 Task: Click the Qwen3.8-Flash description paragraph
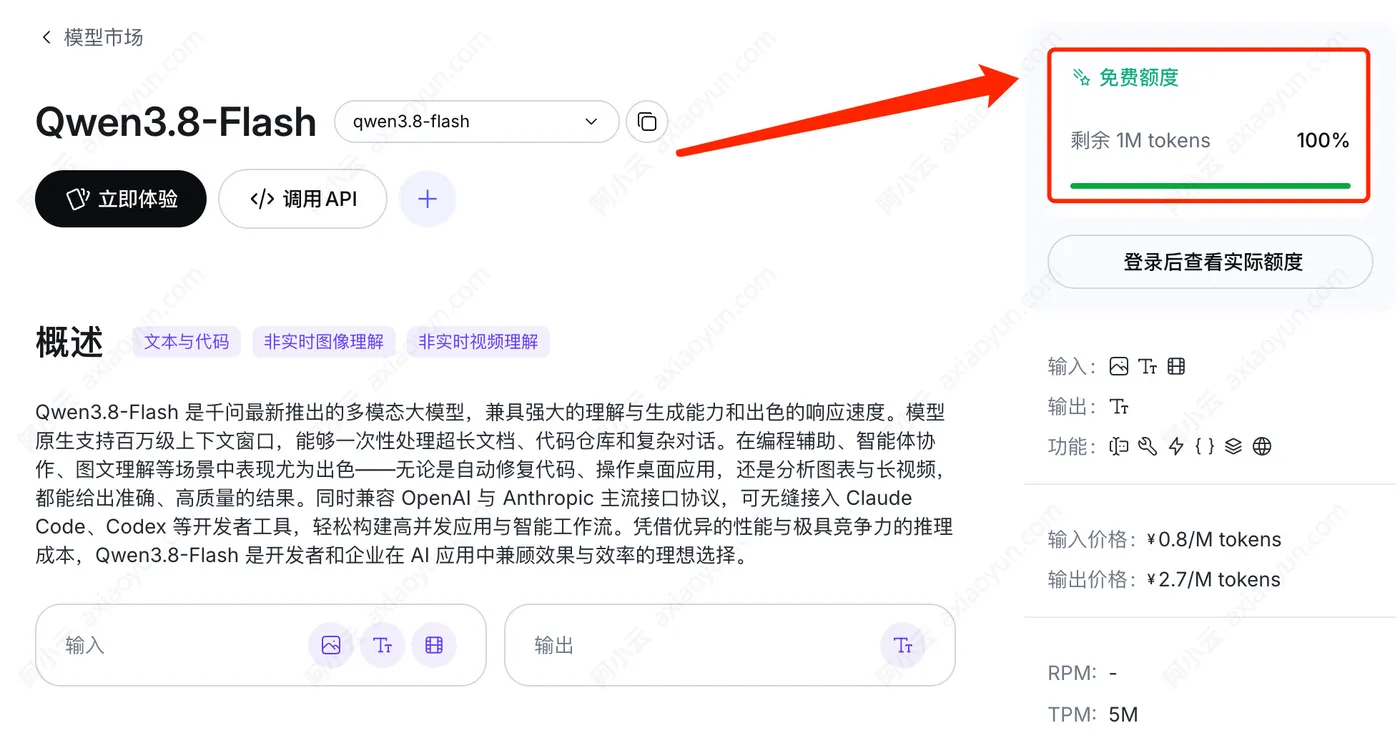(x=494, y=484)
